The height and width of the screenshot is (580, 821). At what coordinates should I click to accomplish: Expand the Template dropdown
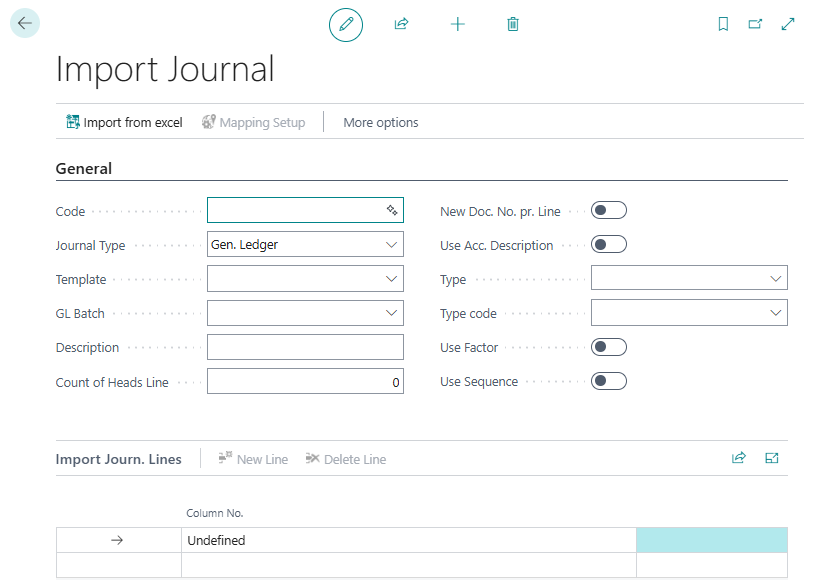(x=305, y=279)
